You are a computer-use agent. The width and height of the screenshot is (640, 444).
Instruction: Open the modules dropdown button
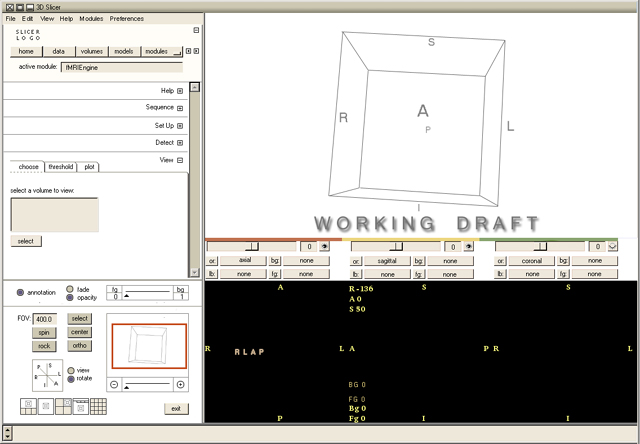tap(160, 51)
